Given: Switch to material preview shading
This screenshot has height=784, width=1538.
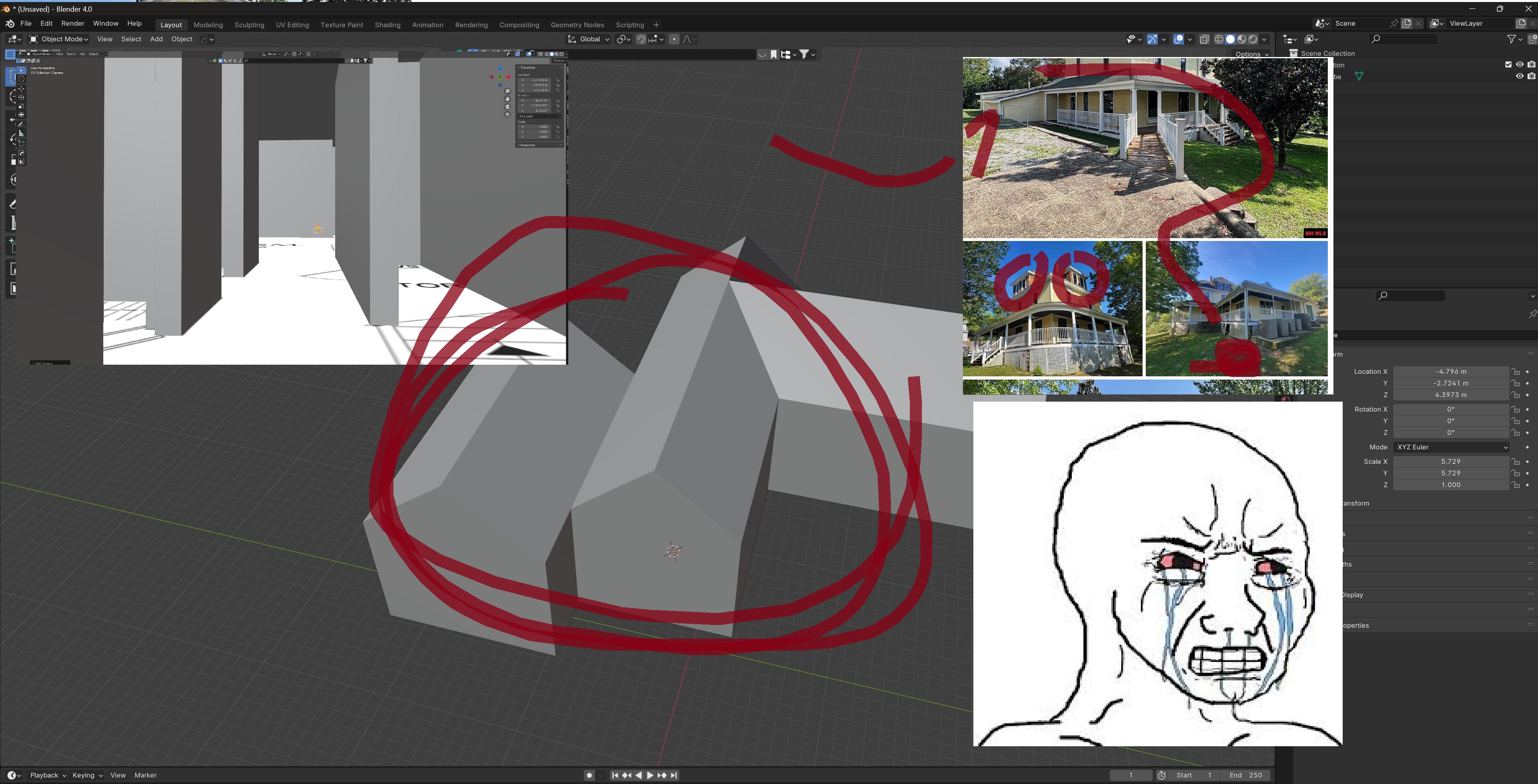Looking at the screenshot, I should (x=1242, y=39).
